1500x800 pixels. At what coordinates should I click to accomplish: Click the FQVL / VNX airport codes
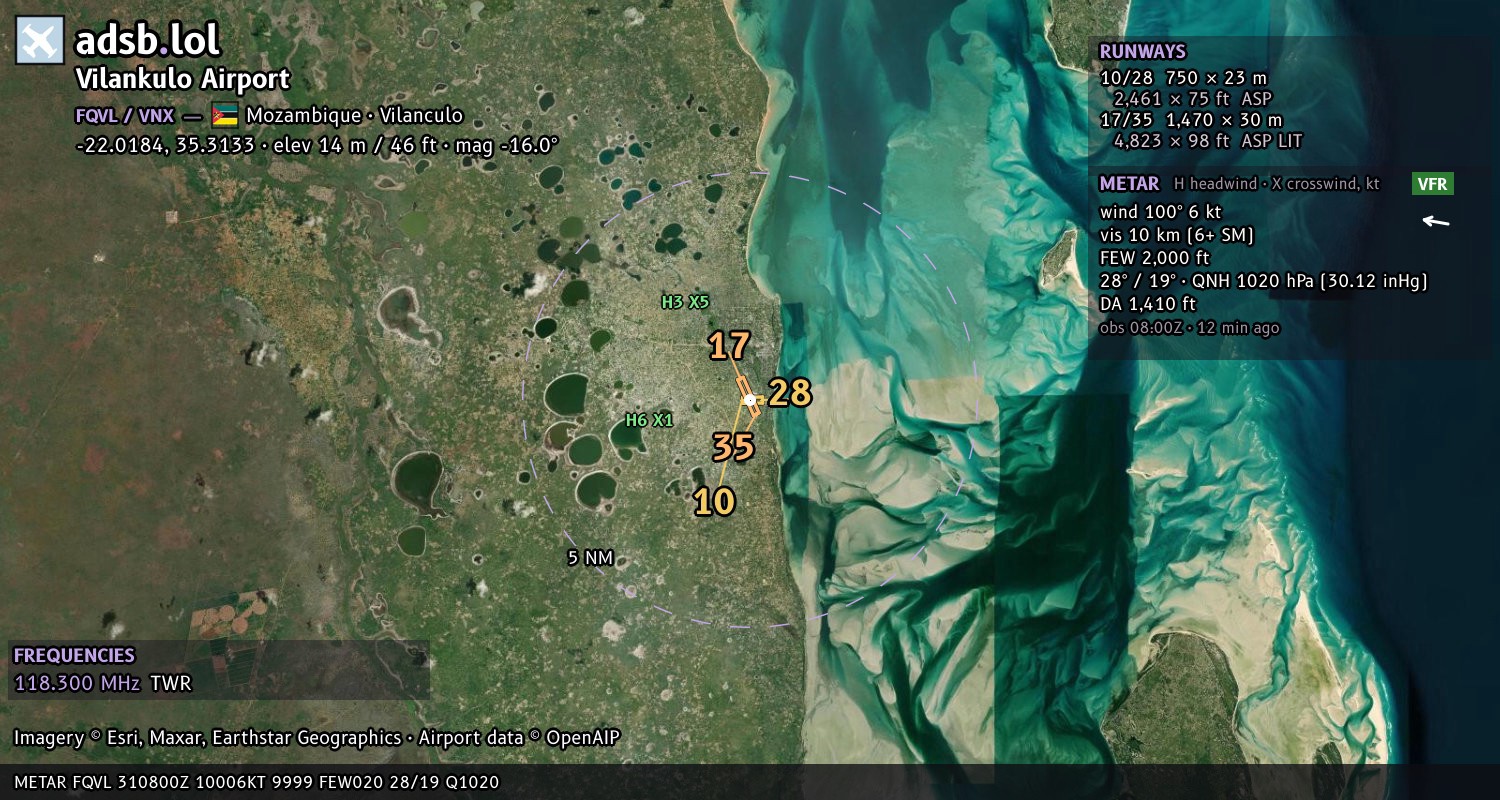(x=125, y=116)
